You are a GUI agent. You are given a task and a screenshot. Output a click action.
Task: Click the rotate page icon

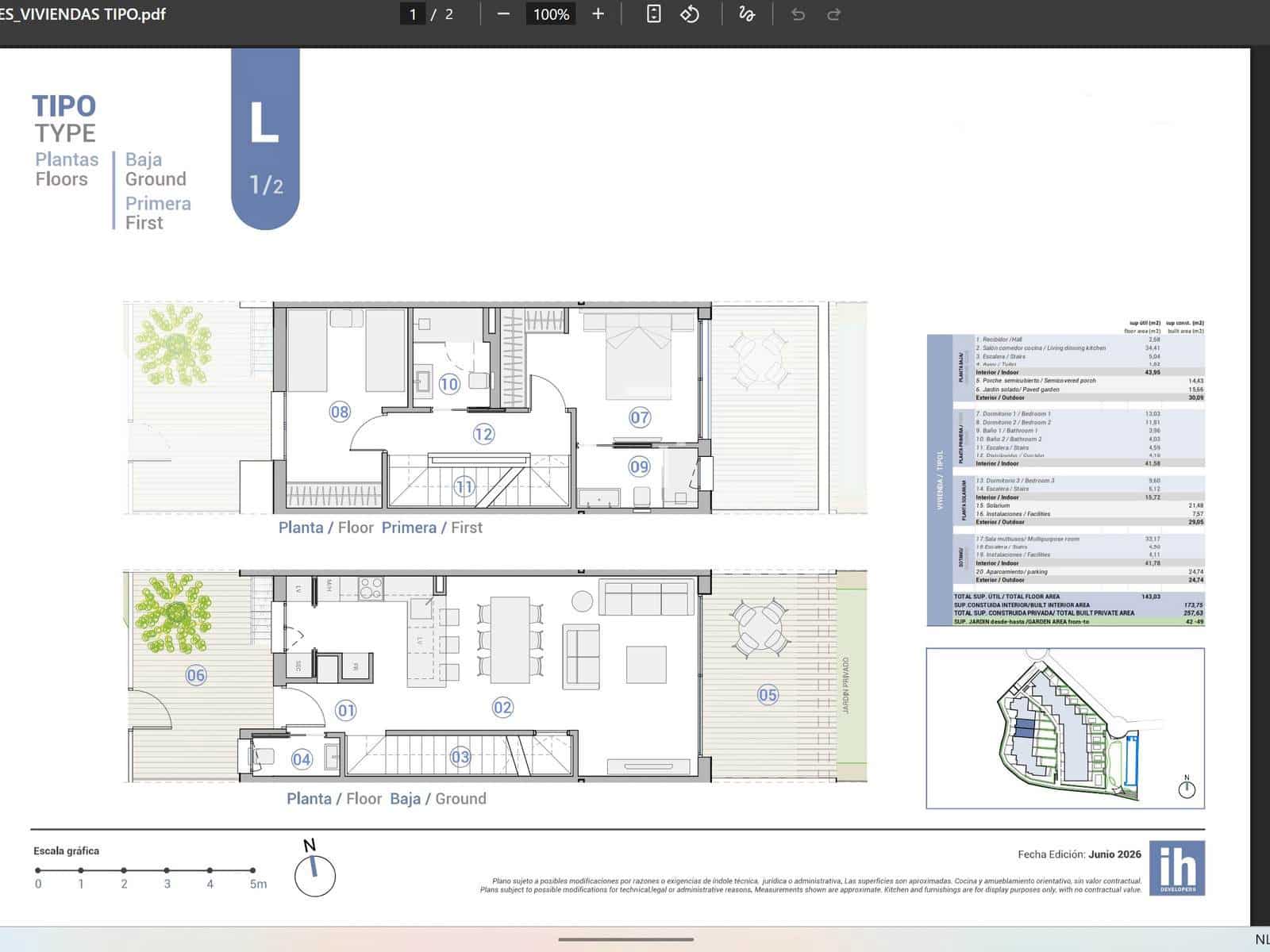pyautogui.click(x=690, y=14)
